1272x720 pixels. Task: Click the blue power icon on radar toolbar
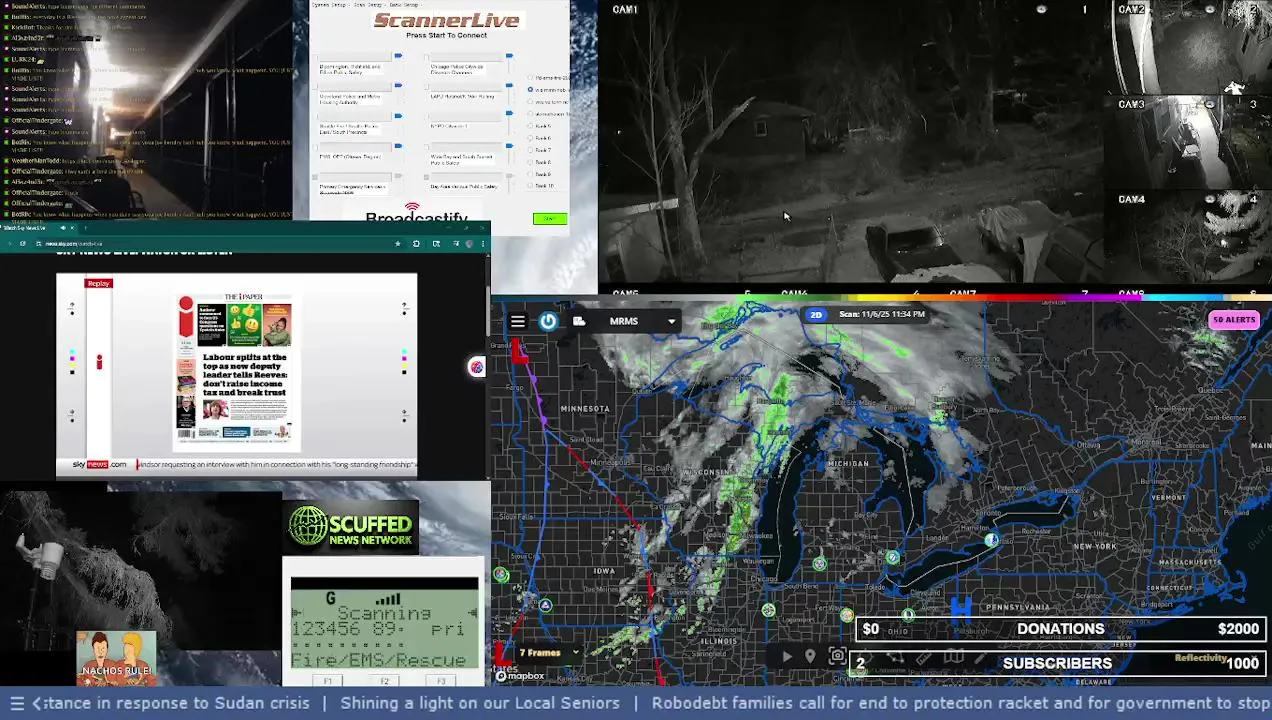[548, 321]
